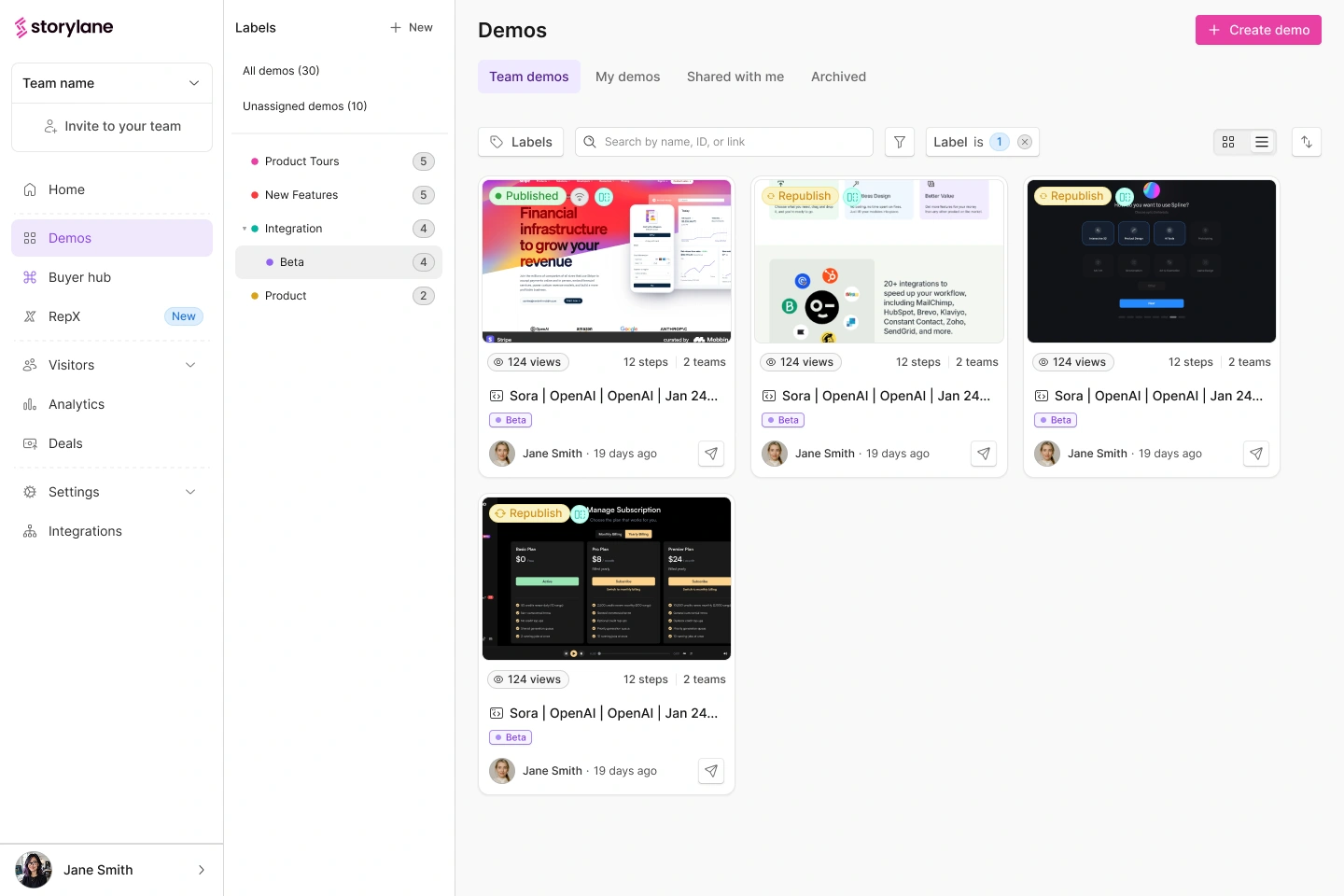The image size is (1344, 896).
Task: Add a New label
Action: (412, 28)
